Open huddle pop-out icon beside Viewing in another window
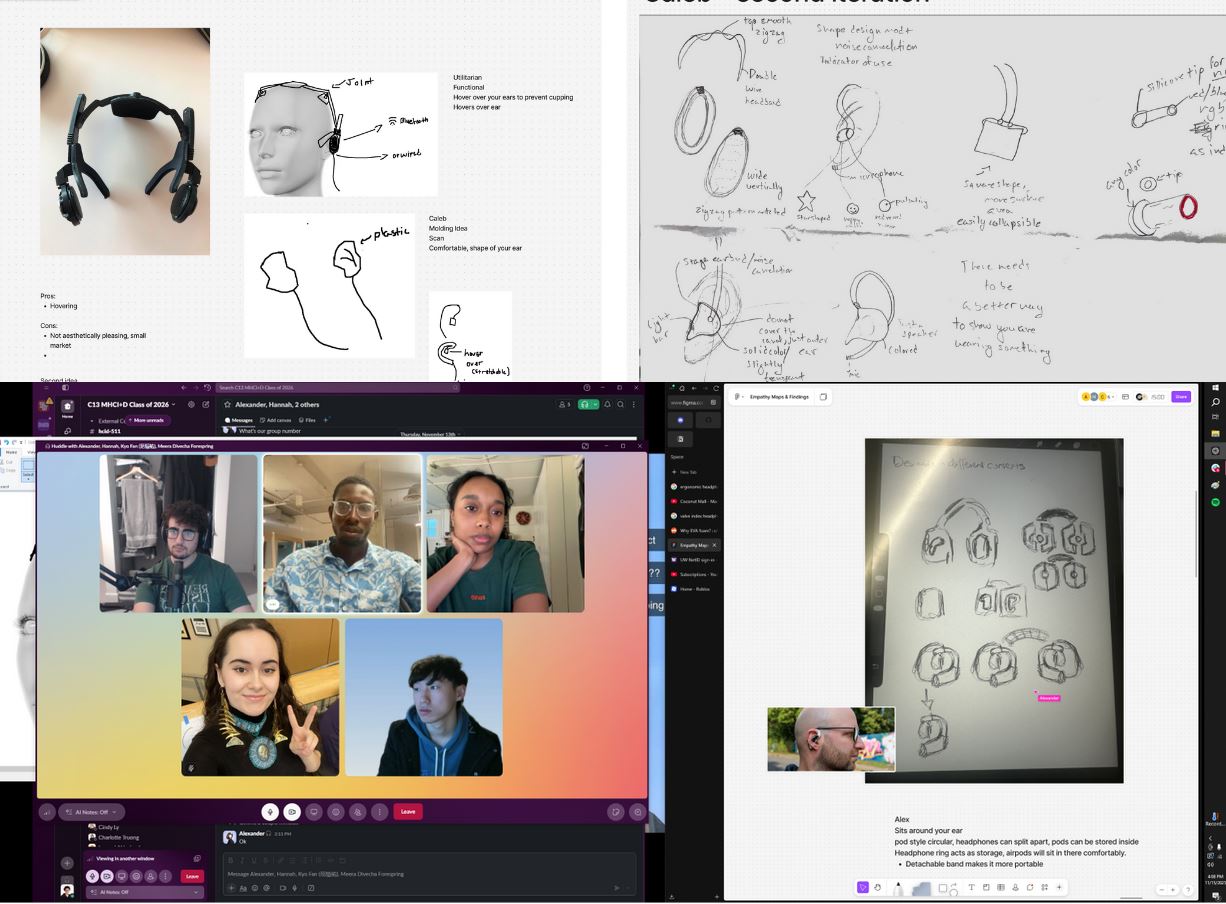This screenshot has height=904, width=1226. point(197,858)
